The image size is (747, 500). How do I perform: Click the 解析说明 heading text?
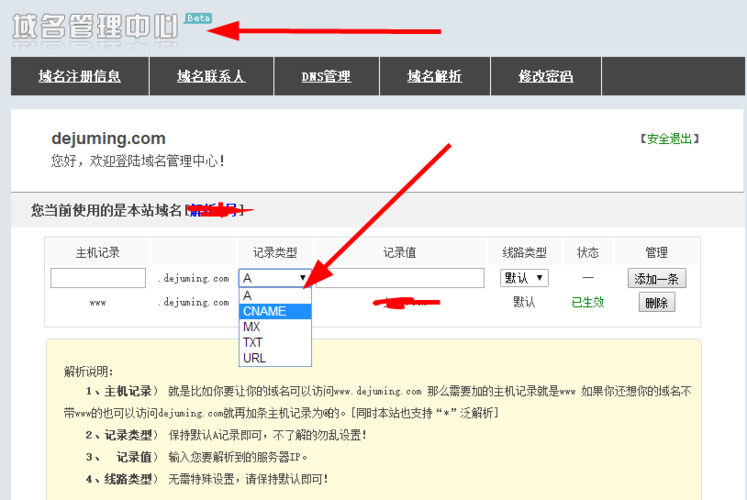tap(88, 371)
